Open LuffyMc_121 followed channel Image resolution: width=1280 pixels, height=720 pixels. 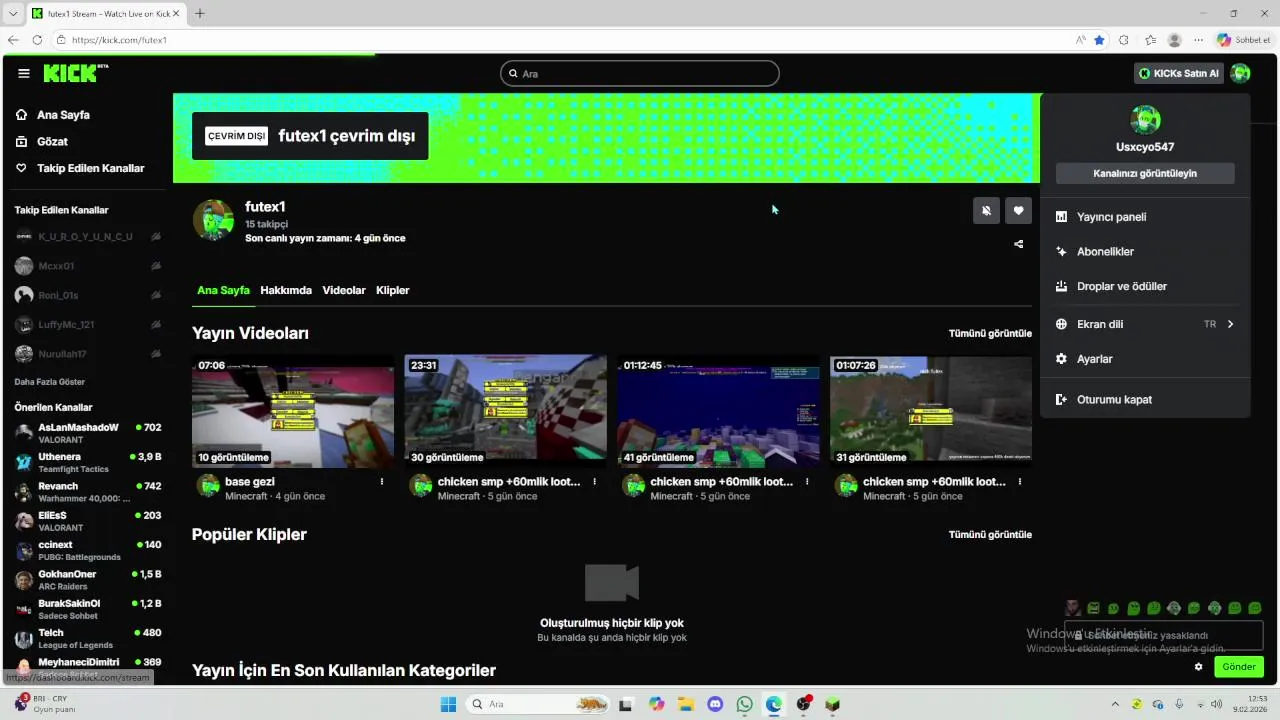pyautogui.click(x=88, y=325)
